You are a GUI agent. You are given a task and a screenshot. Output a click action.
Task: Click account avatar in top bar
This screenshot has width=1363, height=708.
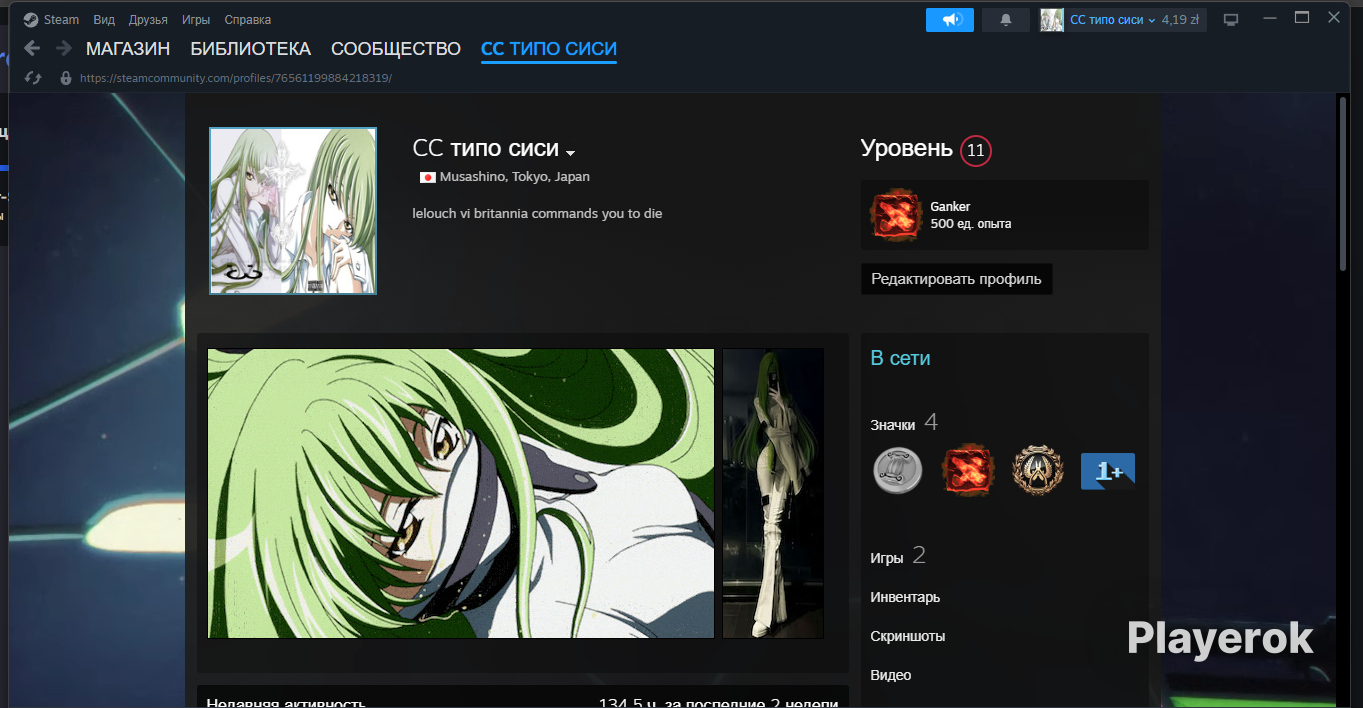(1052, 19)
